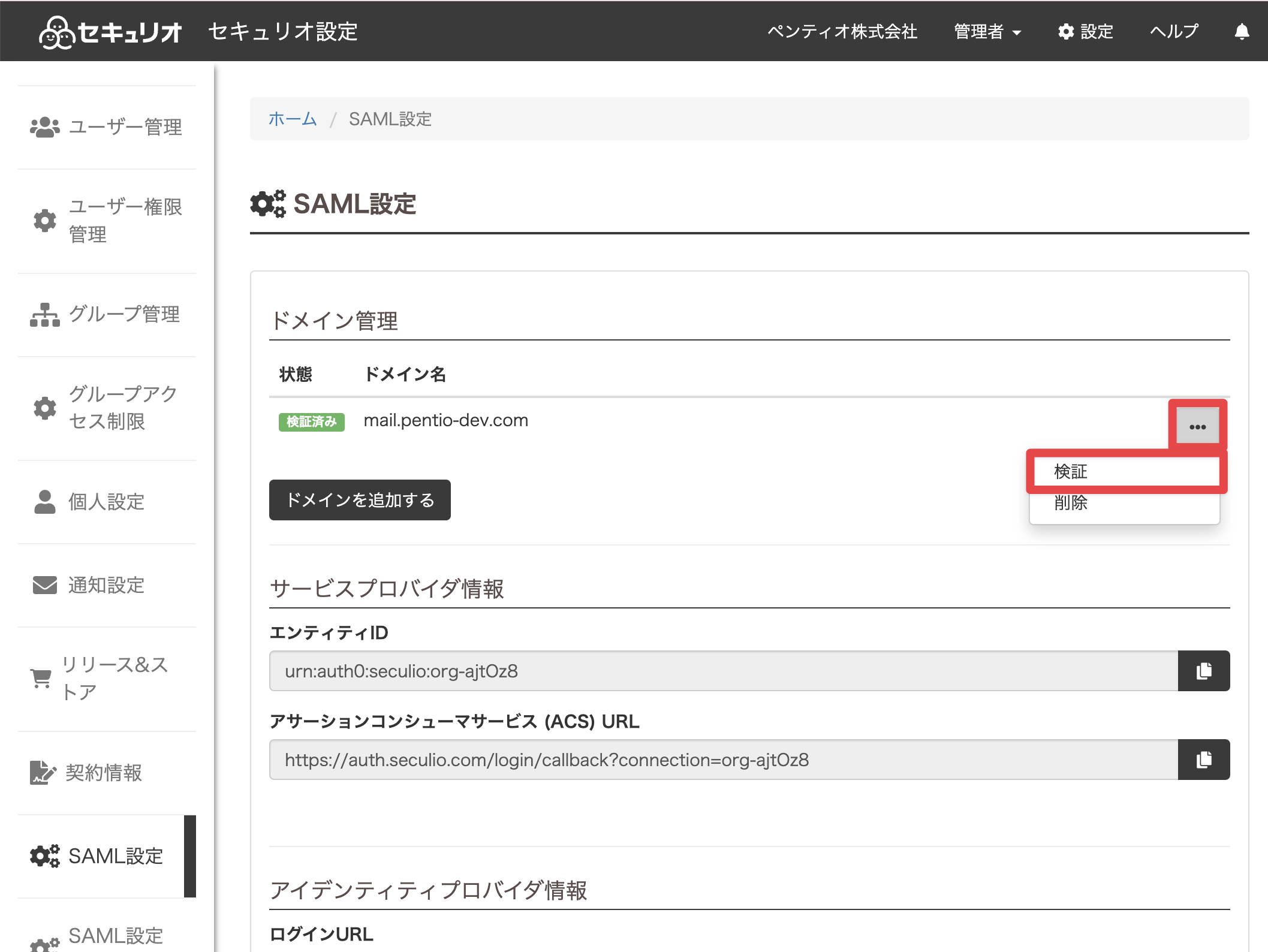The image size is (1268, 952).
Task: Open グループアクセス制限 in the sidebar
Action: [107, 408]
